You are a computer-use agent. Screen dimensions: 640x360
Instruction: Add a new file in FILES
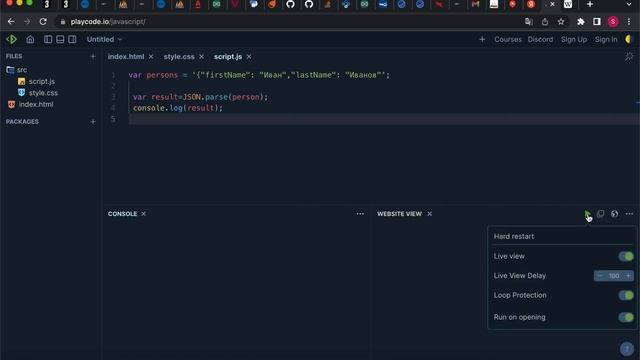click(x=93, y=56)
